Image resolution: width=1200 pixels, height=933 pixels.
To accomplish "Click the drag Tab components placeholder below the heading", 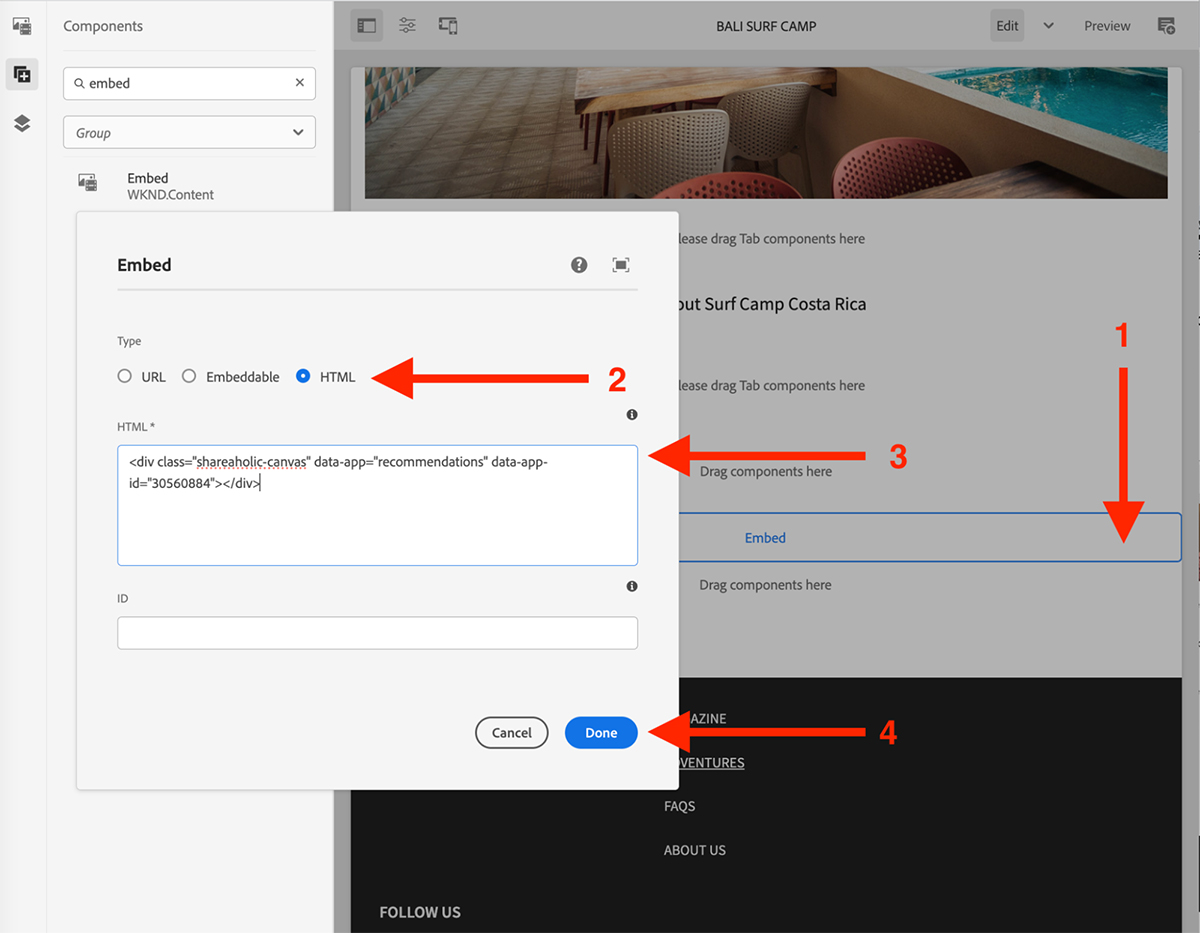I will (x=771, y=386).
